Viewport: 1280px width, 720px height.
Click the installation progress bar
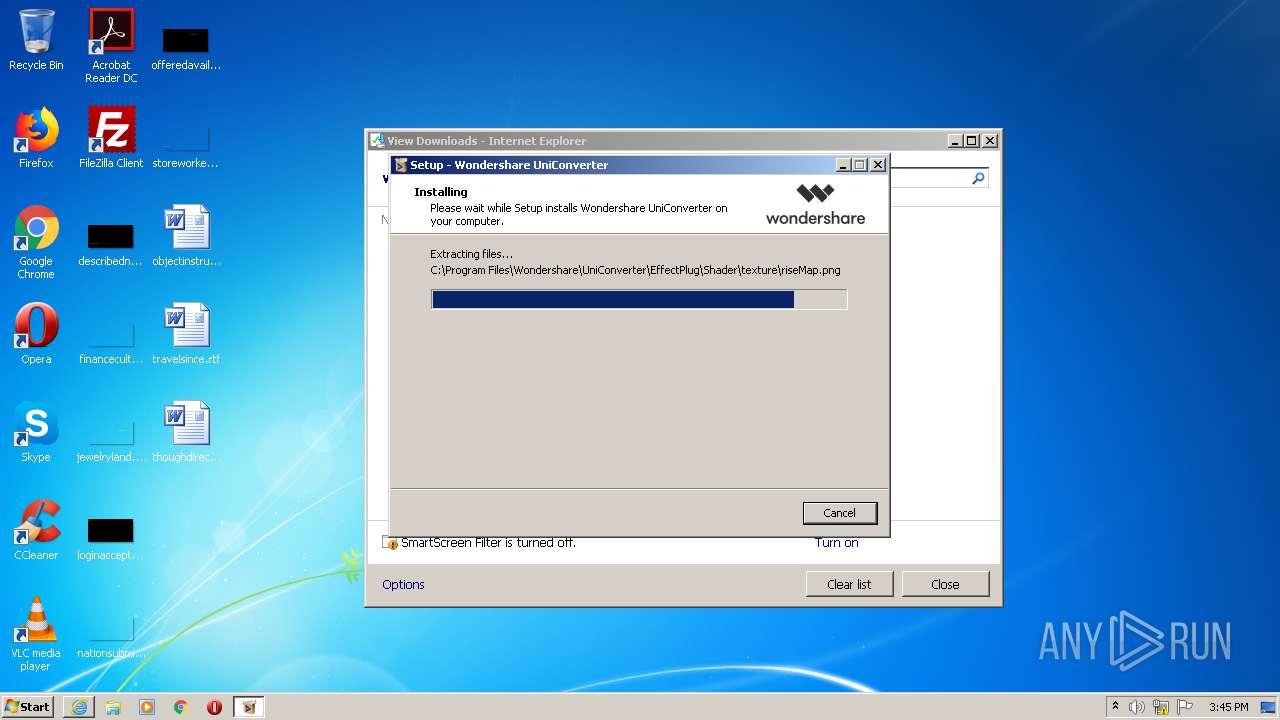click(639, 299)
